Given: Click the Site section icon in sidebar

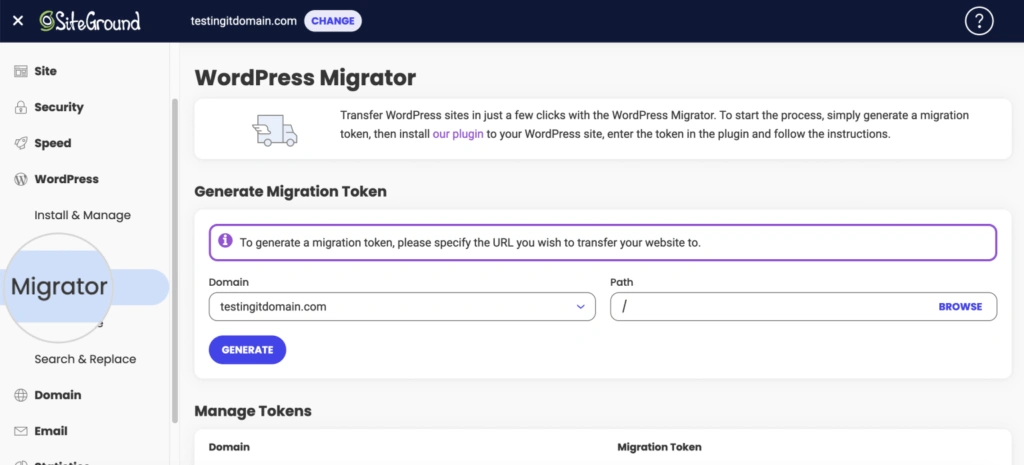Looking at the screenshot, I should pos(20,72).
